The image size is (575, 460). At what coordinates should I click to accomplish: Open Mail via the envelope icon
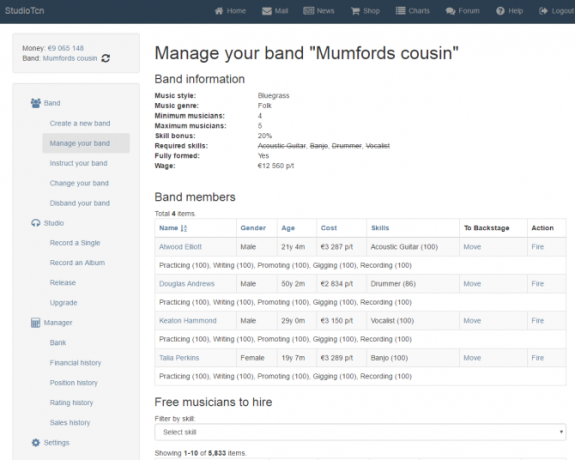[267, 11]
